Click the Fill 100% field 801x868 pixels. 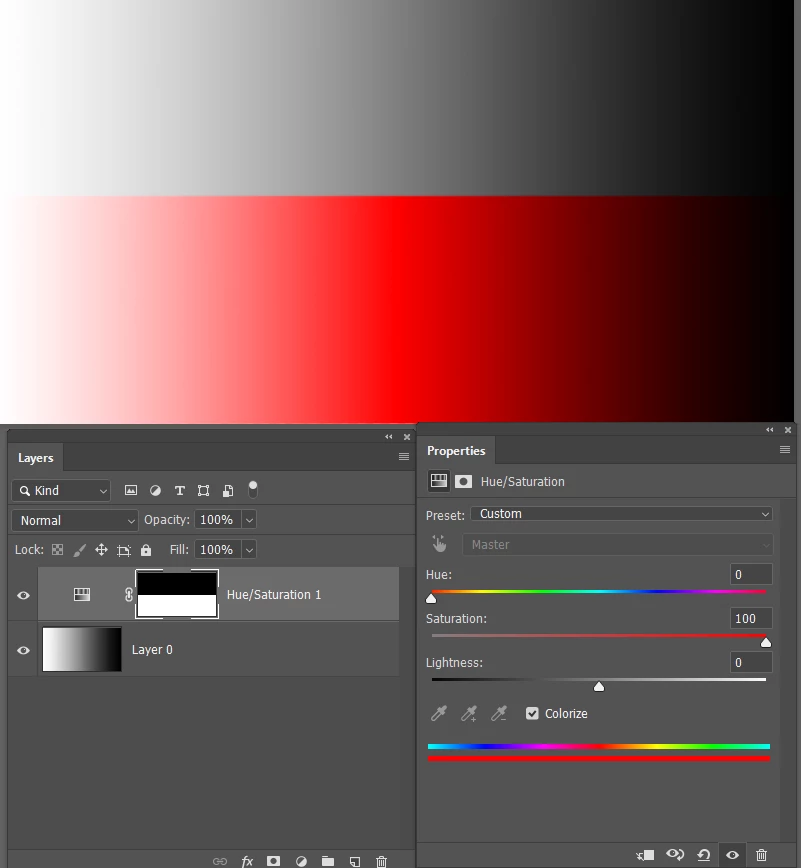point(218,550)
